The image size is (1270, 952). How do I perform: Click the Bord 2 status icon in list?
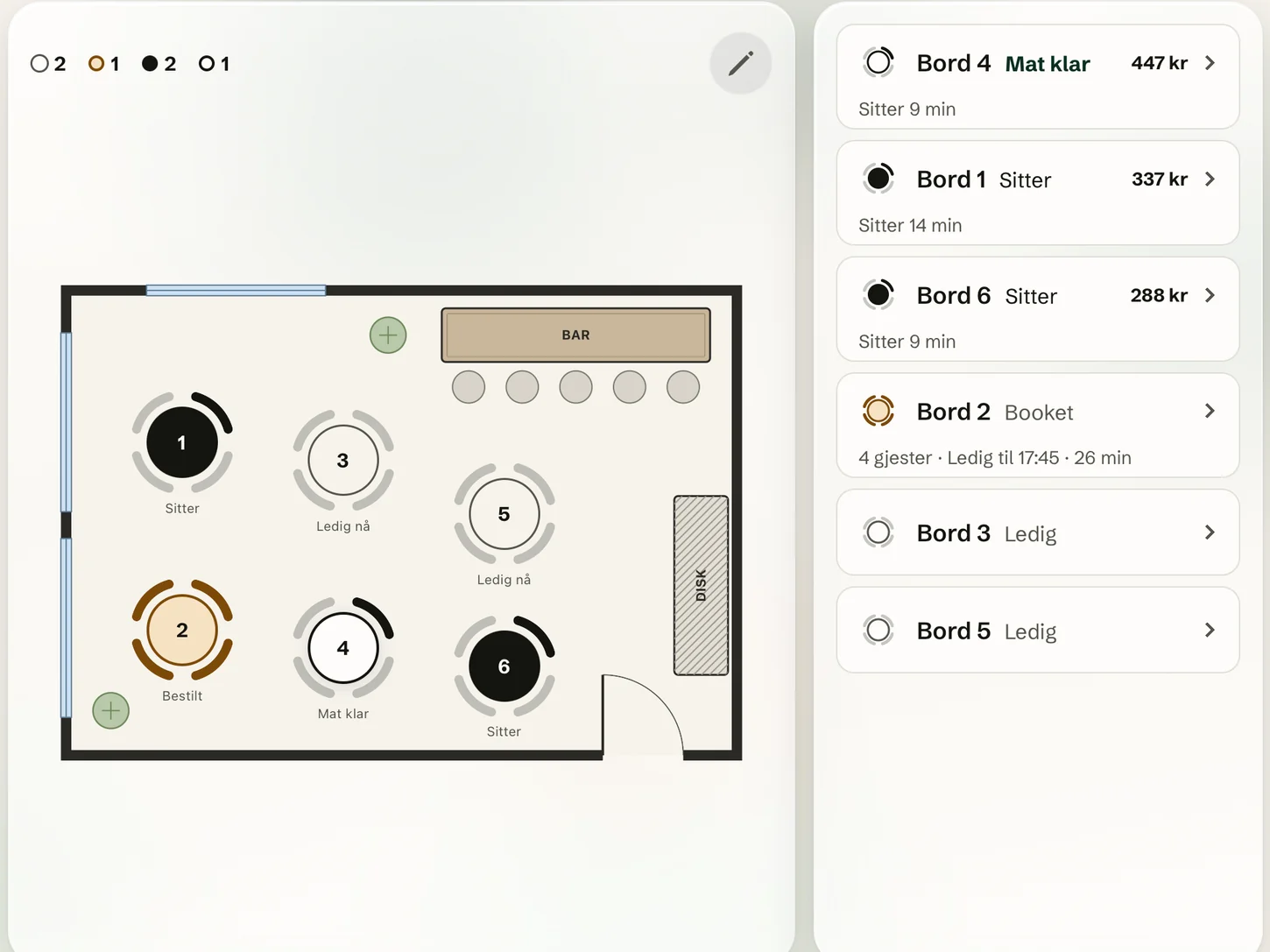point(878,411)
